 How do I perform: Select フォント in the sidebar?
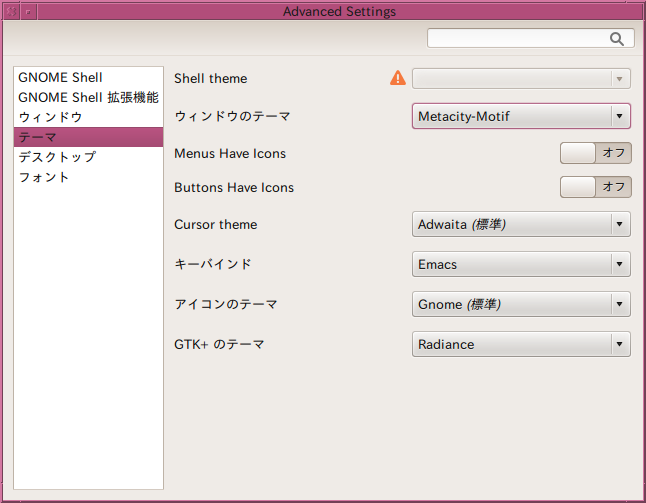[89, 177]
